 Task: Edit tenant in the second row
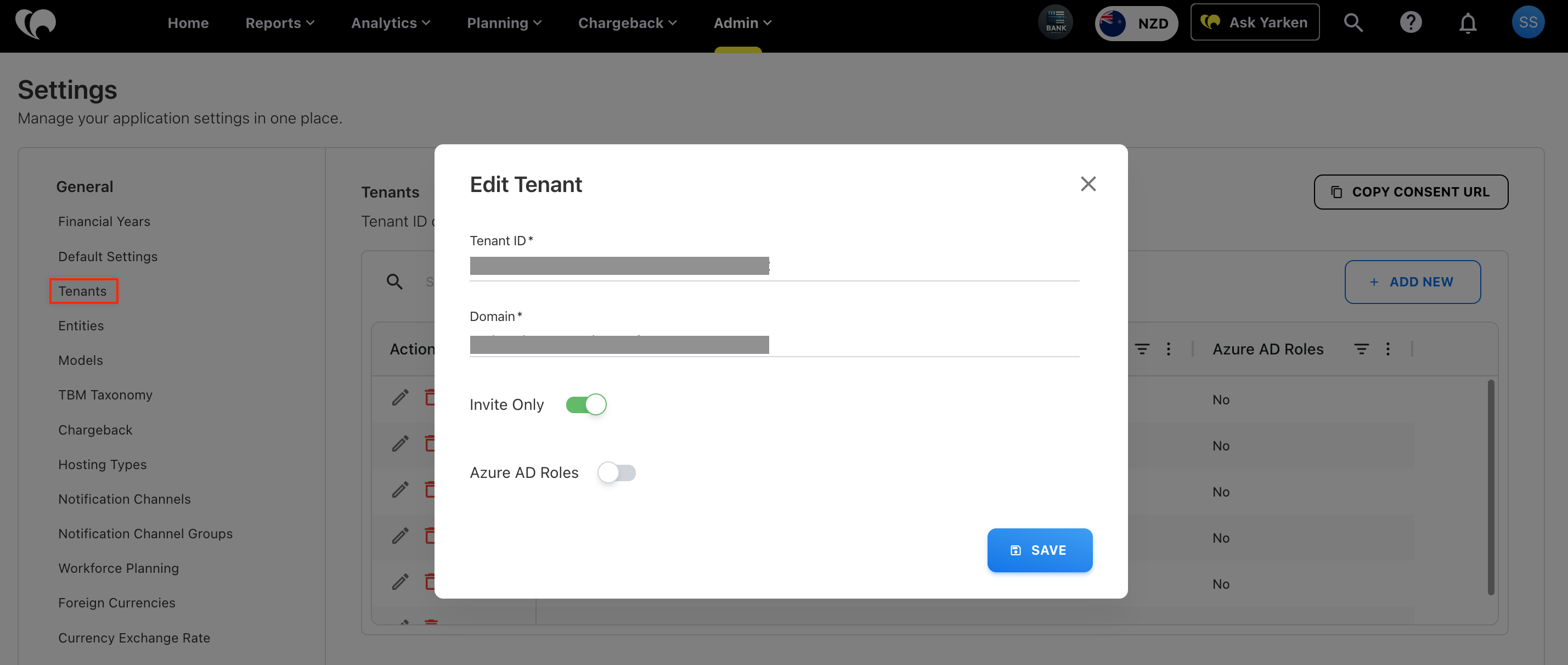pyautogui.click(x=400, y=444)
